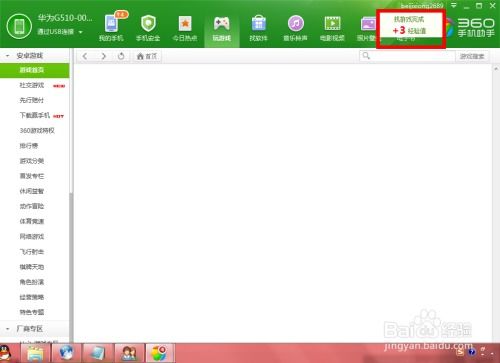Viewport: 500px width, 363px height.
Task: Open the 手机安全 shield icon
Action: click(x=148, y=23)
